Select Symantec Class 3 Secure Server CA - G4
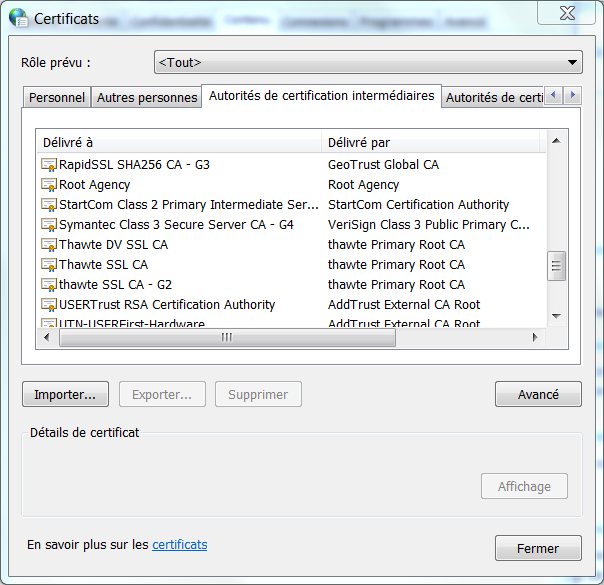This screenshot has width=604, height=585. pos(292,225)
